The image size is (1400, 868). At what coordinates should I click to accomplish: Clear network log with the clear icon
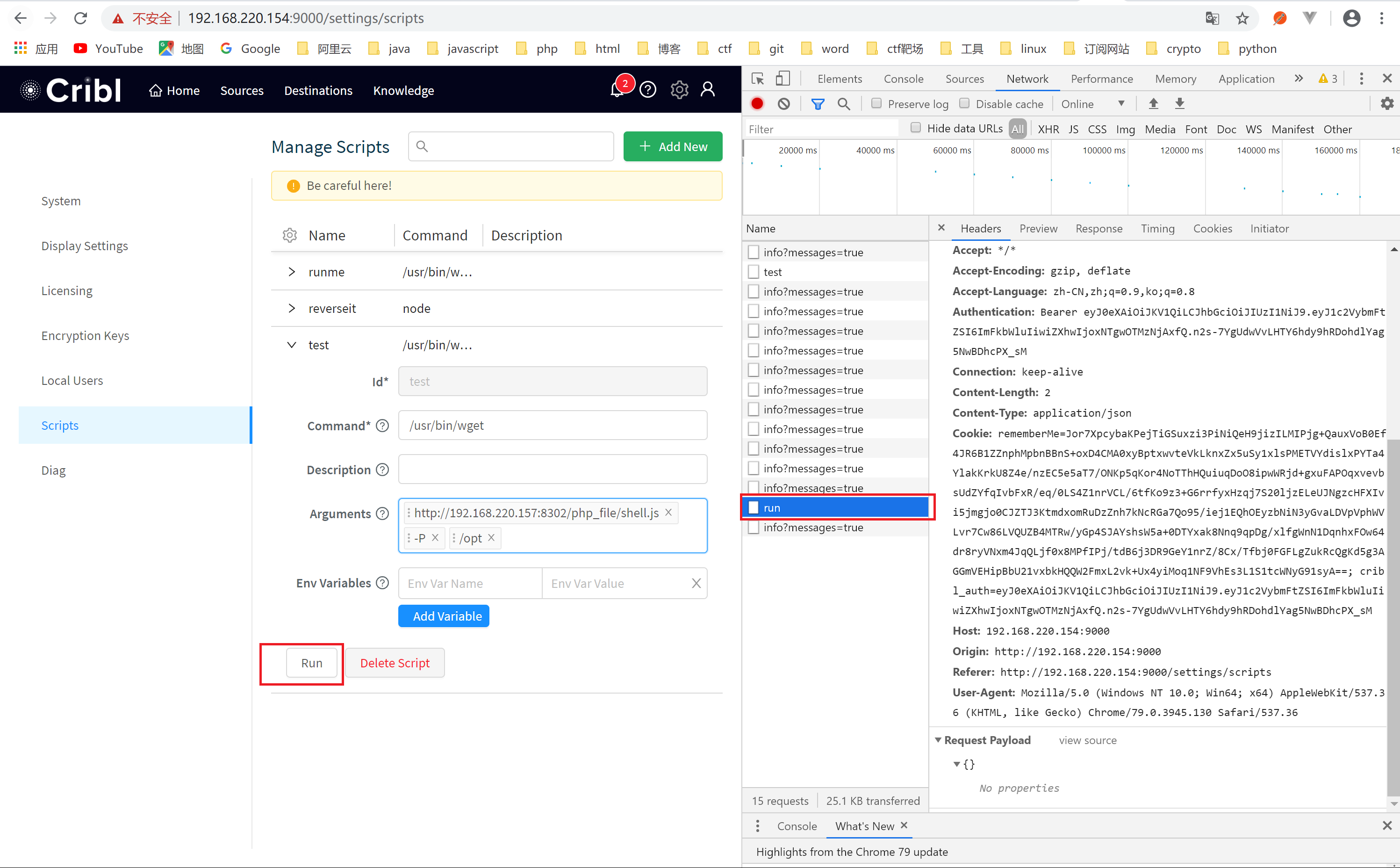784,104
